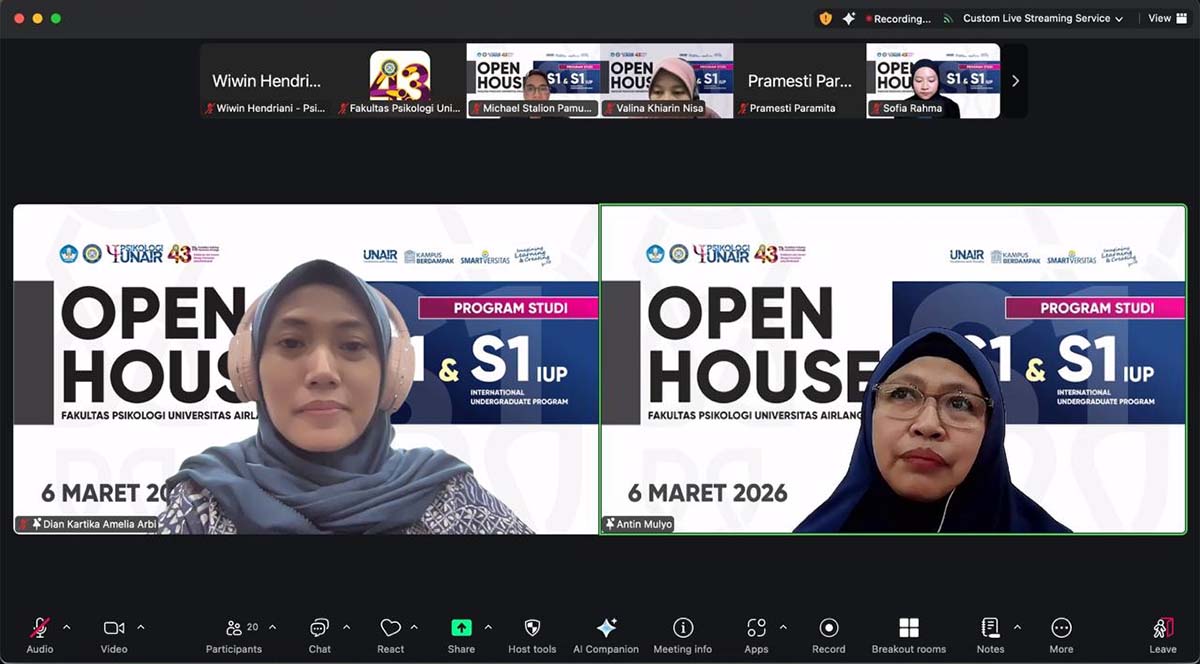This screenshot has width=1200, height=664.
Task: Click the green Share screen button
Action: tap(461, 629)
